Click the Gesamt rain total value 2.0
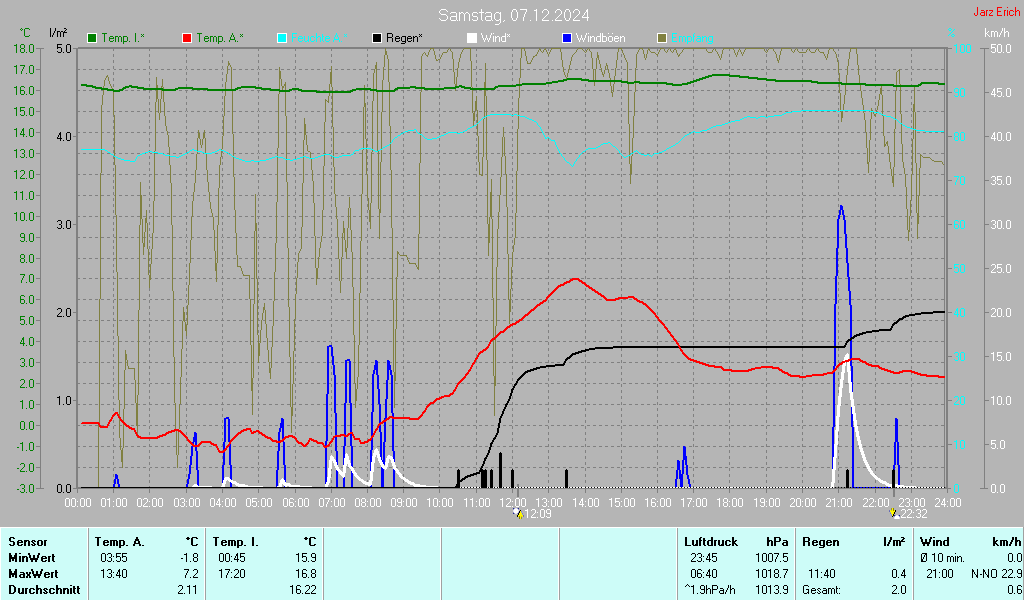Image resolution: width=1024 pixels, height=600 pixels. [x=899, y=590]
